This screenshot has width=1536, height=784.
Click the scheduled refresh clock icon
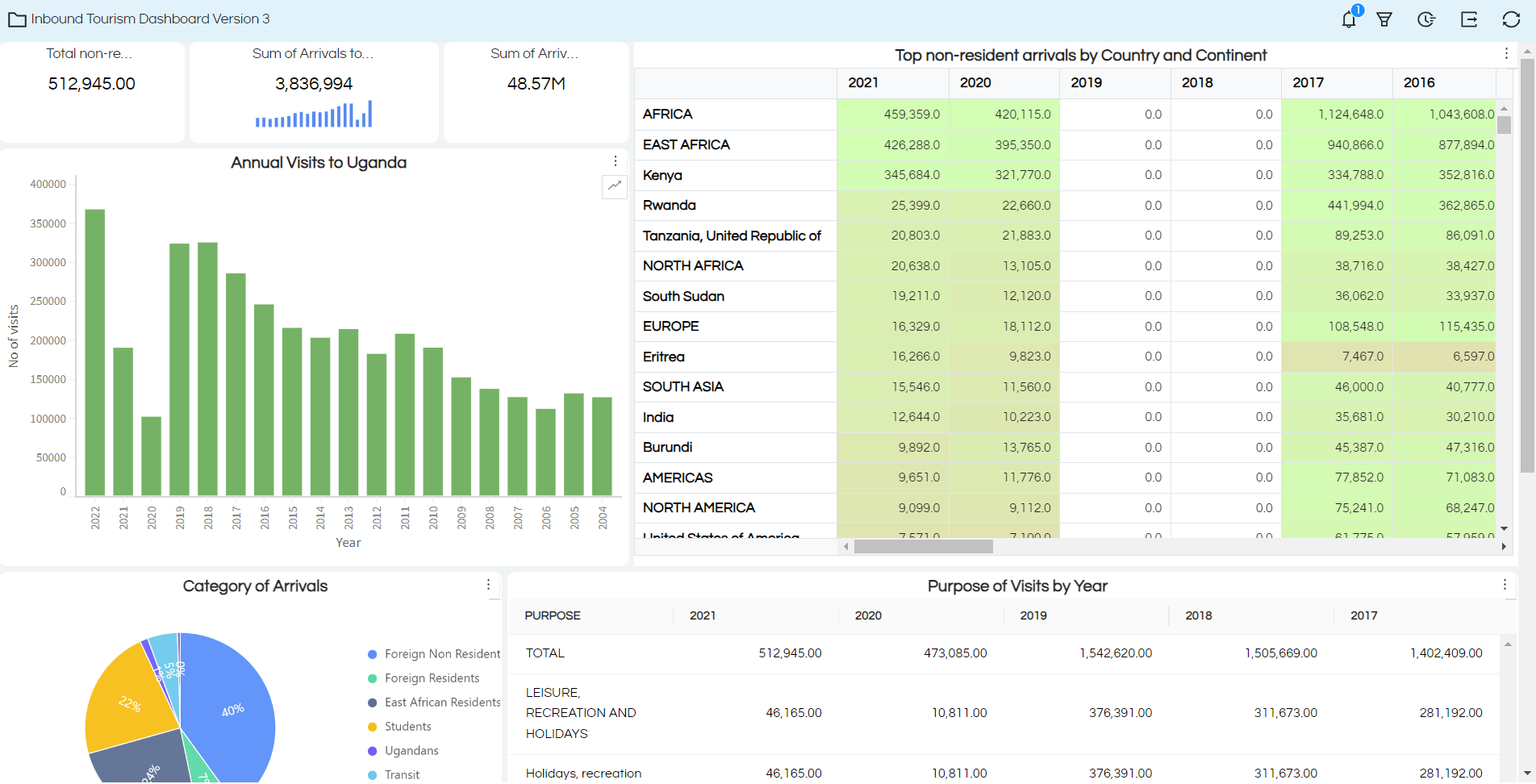point(1426,19)
